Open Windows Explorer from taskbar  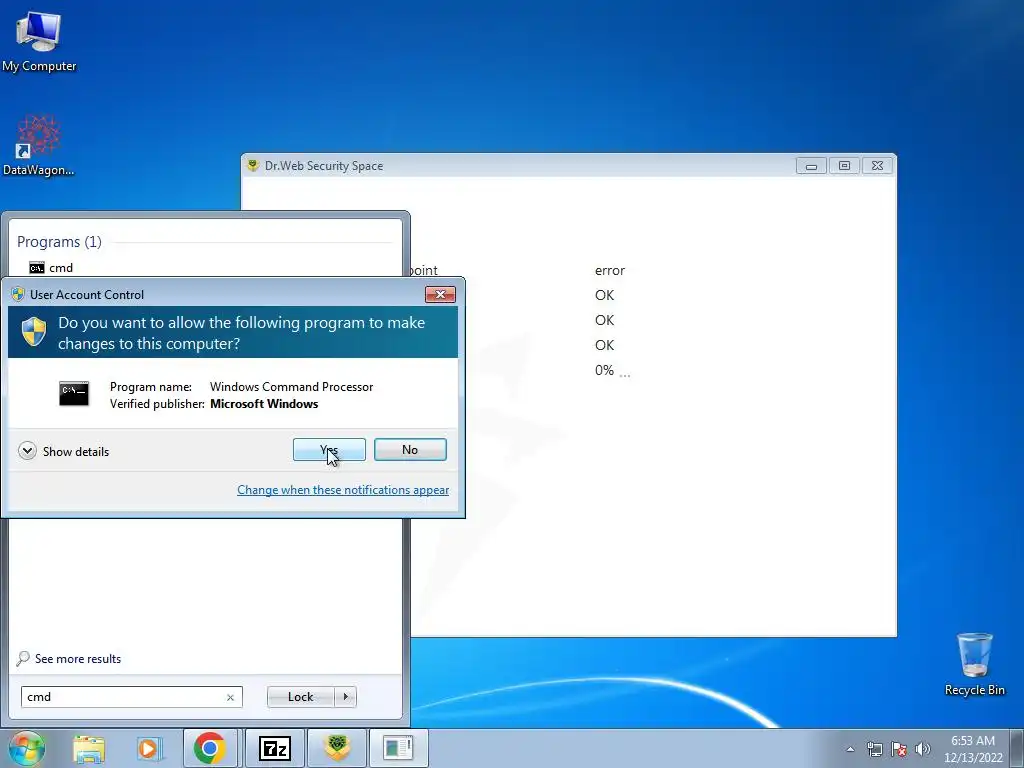pos(89,748)
